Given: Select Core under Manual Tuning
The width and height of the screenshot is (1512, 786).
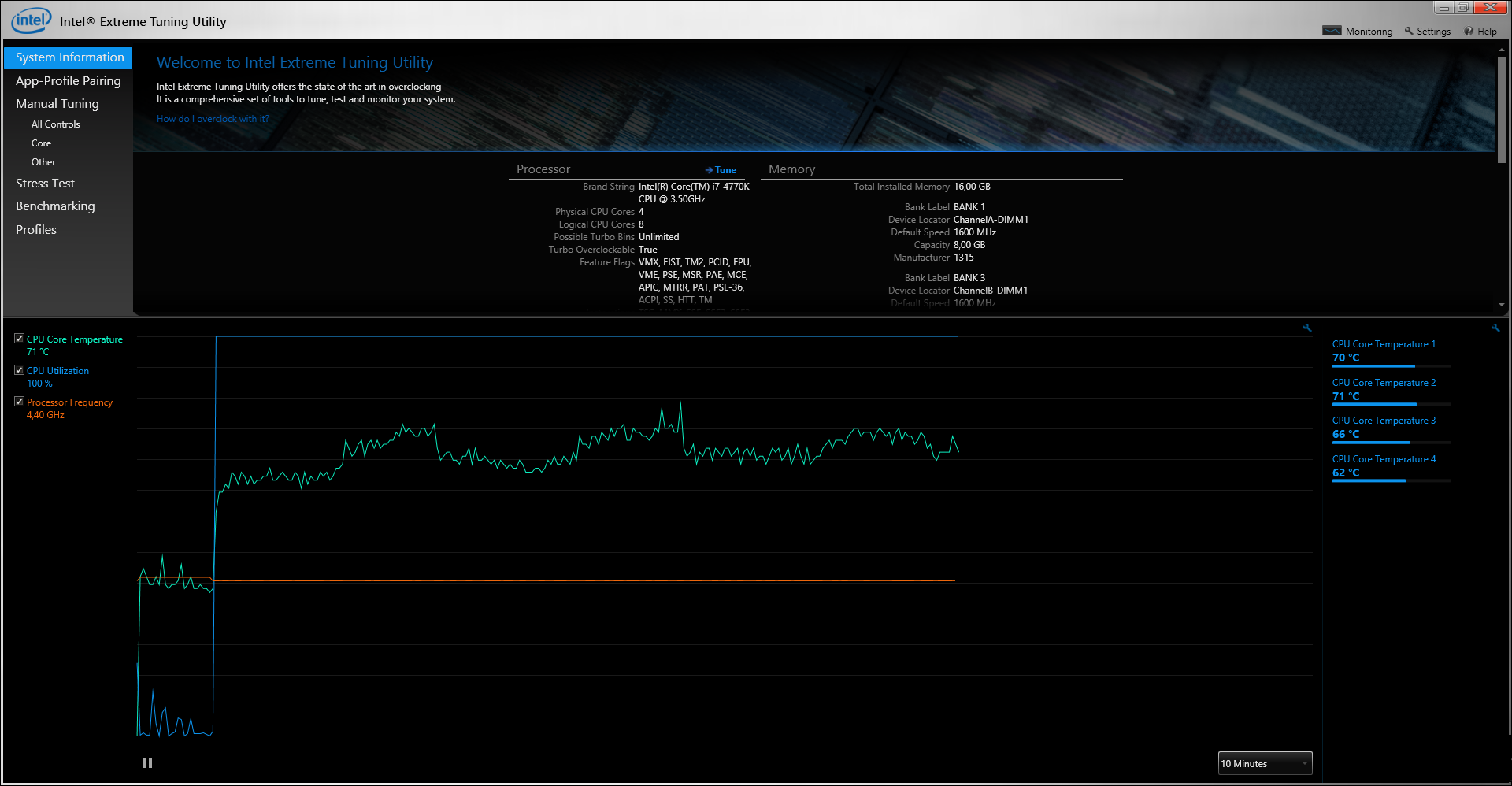Looking at the screenshot, I should tap(41, 143).
